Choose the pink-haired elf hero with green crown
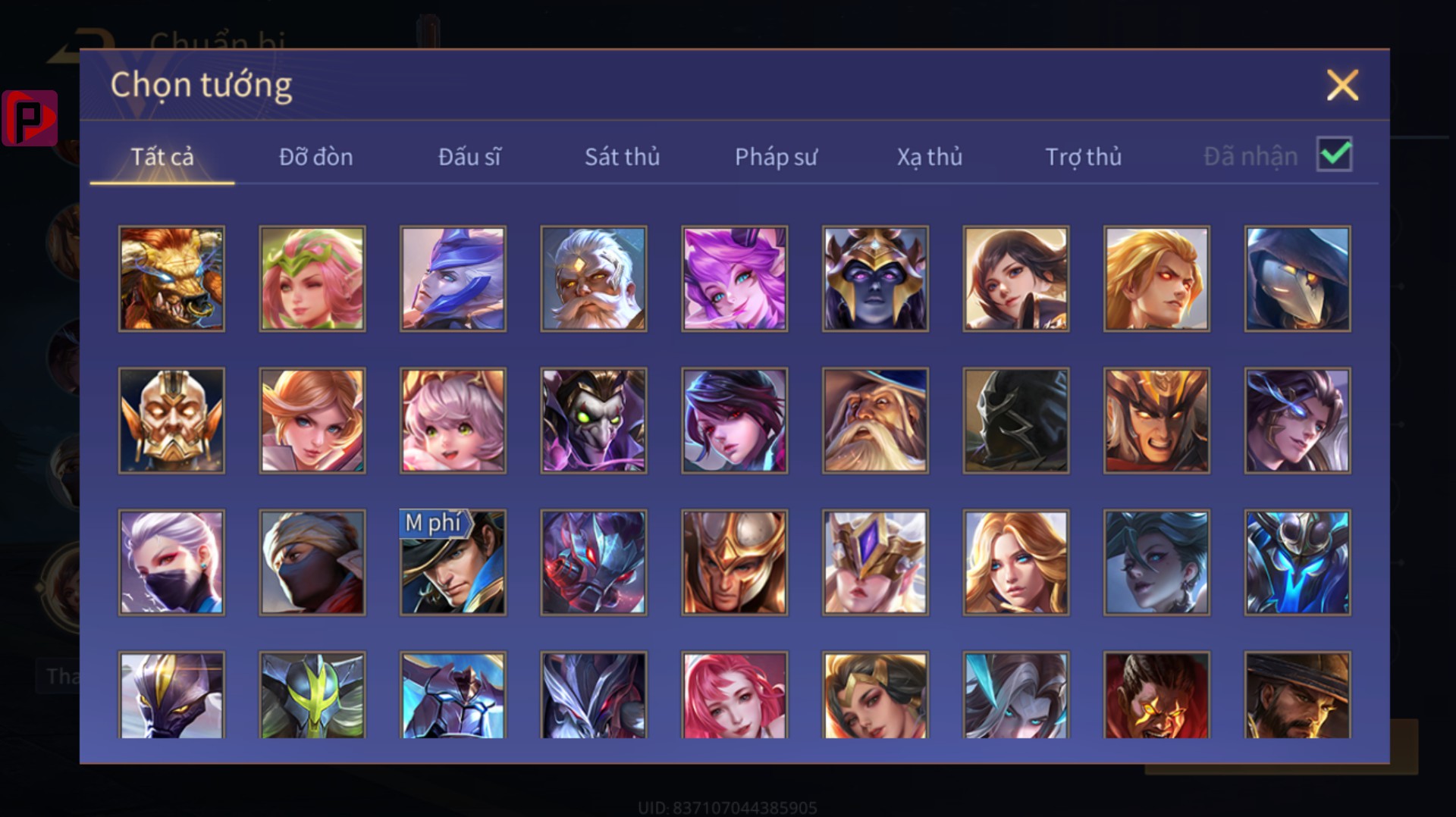Image resolution: width=1456 pixels, height=817 pixels. click(x=312, y=279)
